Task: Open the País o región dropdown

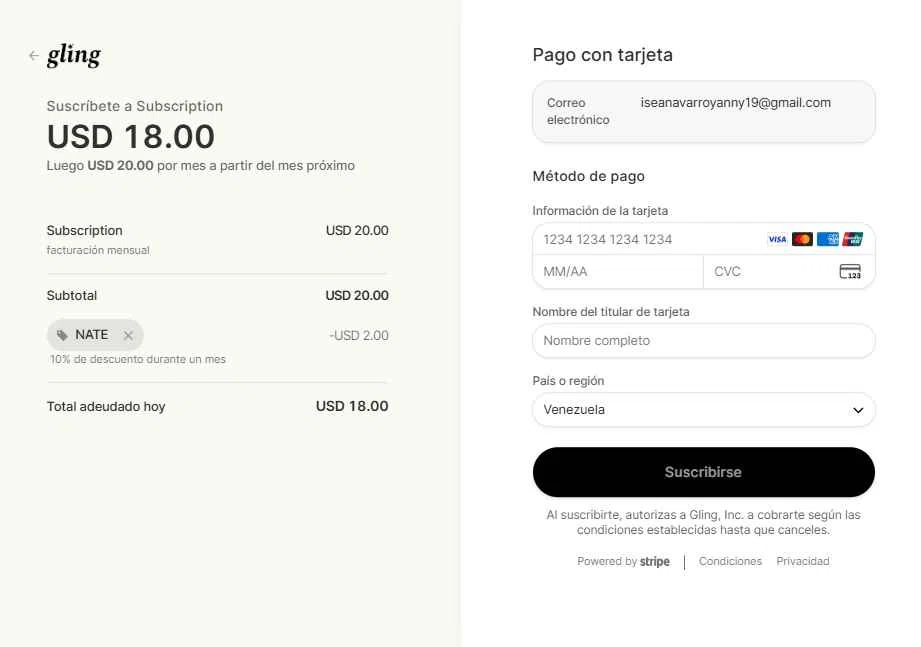Action: pos(704,410)
